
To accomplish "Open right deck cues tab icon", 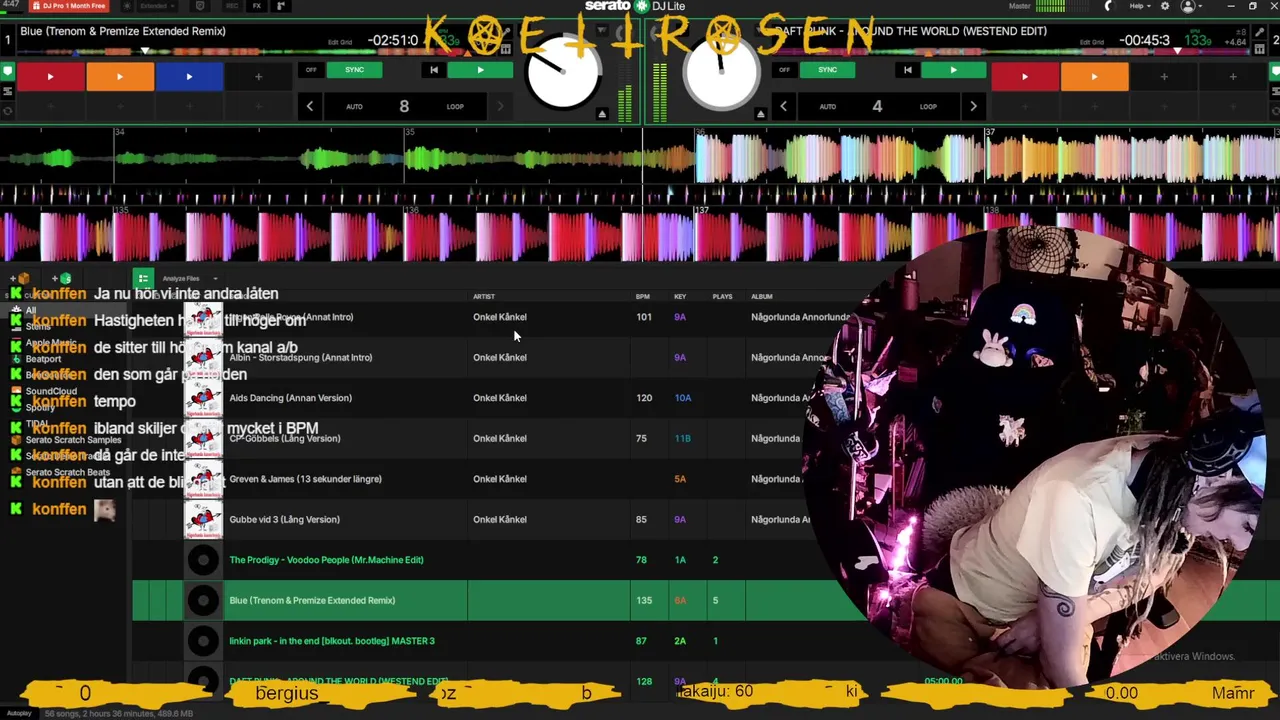I will 1274,71.
